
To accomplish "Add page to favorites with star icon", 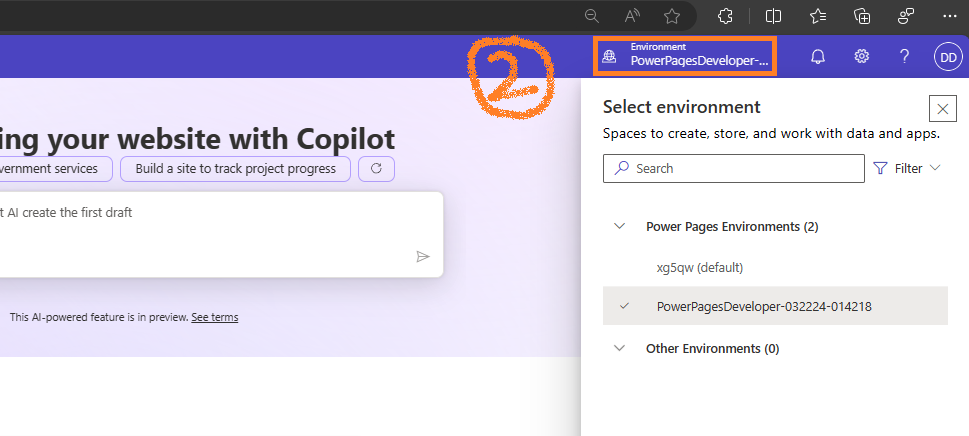I will [x=672, y=17].
